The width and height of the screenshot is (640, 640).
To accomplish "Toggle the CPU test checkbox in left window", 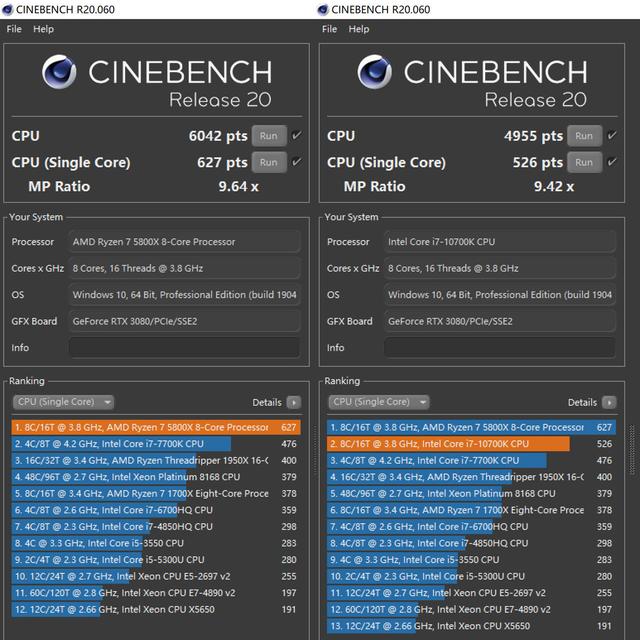I will point(297,135).
